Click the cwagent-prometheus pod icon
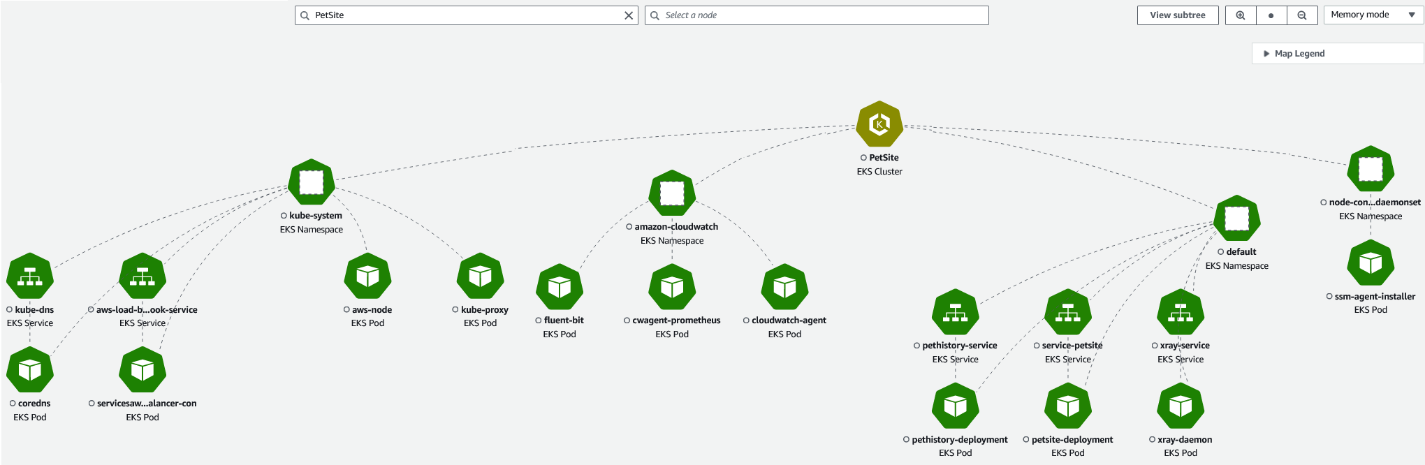Image resolution: width=1425 pixels, height=465 pixels. click(x=672, y=288)
